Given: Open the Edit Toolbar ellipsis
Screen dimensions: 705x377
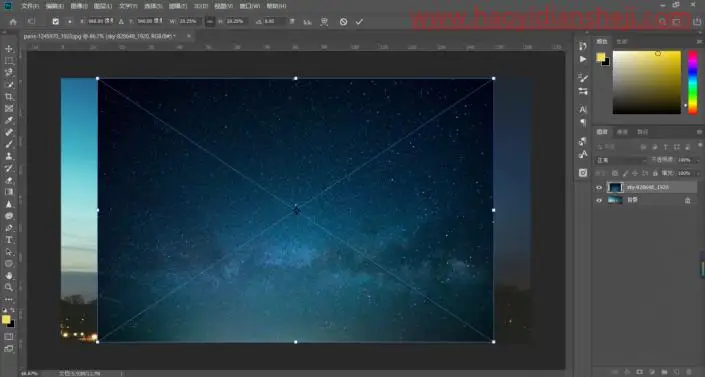Looking at the screenshot, I should pyautogui.click(x=9, y=299).
